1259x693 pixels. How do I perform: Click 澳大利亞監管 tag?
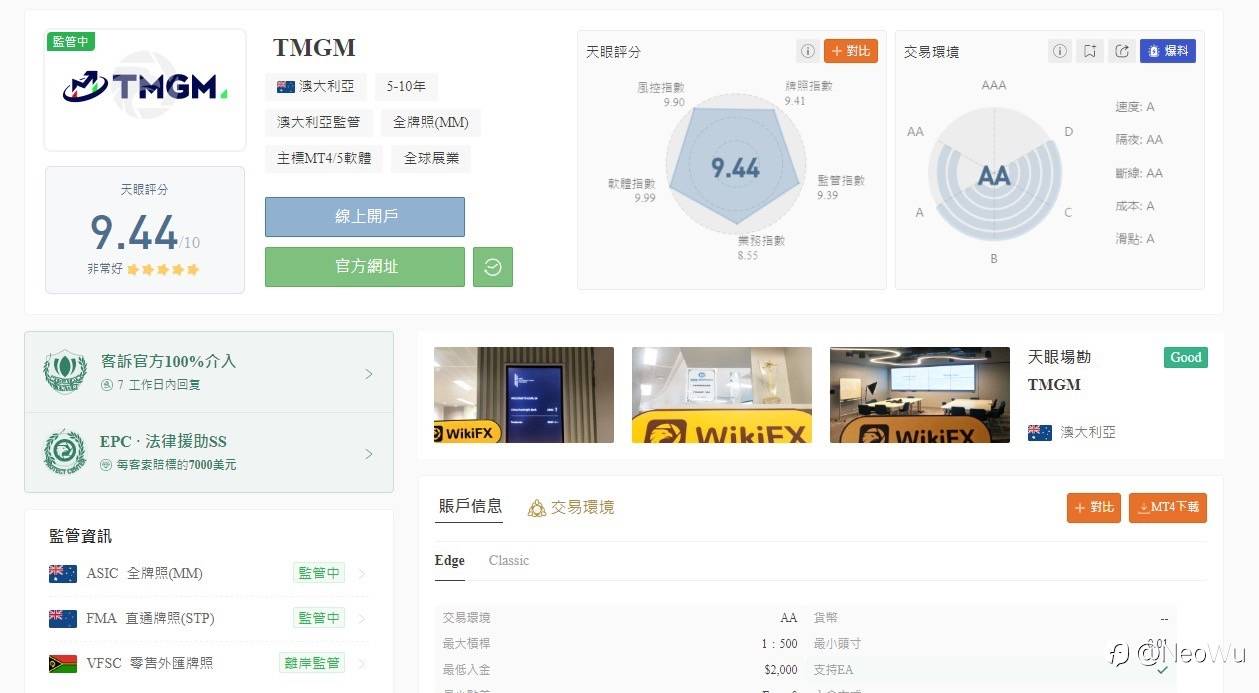[x=319, y=123]
